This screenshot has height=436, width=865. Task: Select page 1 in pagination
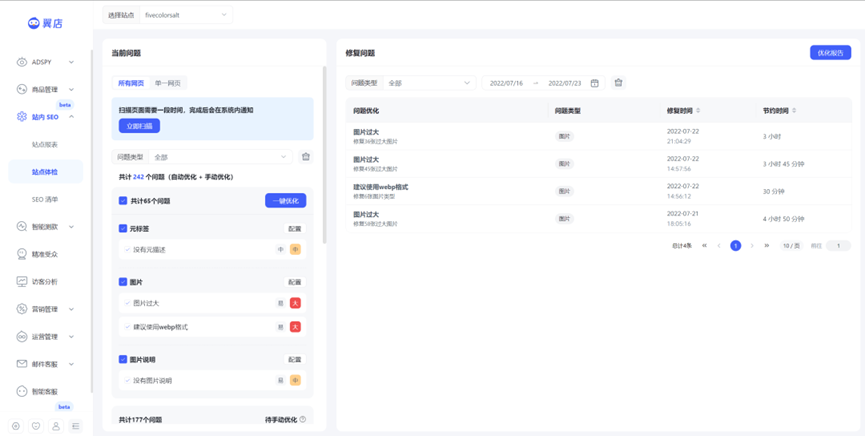tap(735, 246)
